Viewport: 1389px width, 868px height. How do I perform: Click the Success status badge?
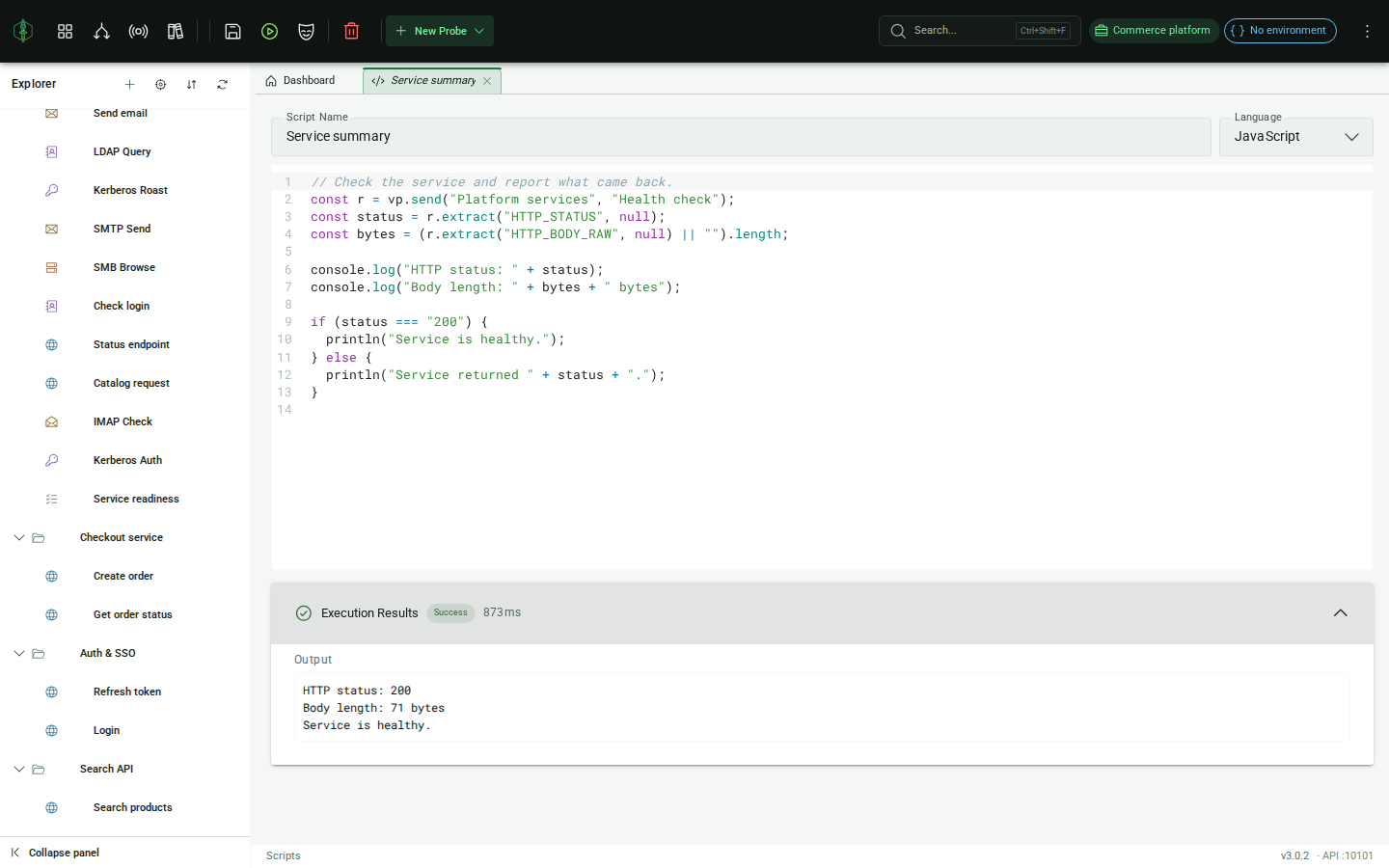(450, 613)
